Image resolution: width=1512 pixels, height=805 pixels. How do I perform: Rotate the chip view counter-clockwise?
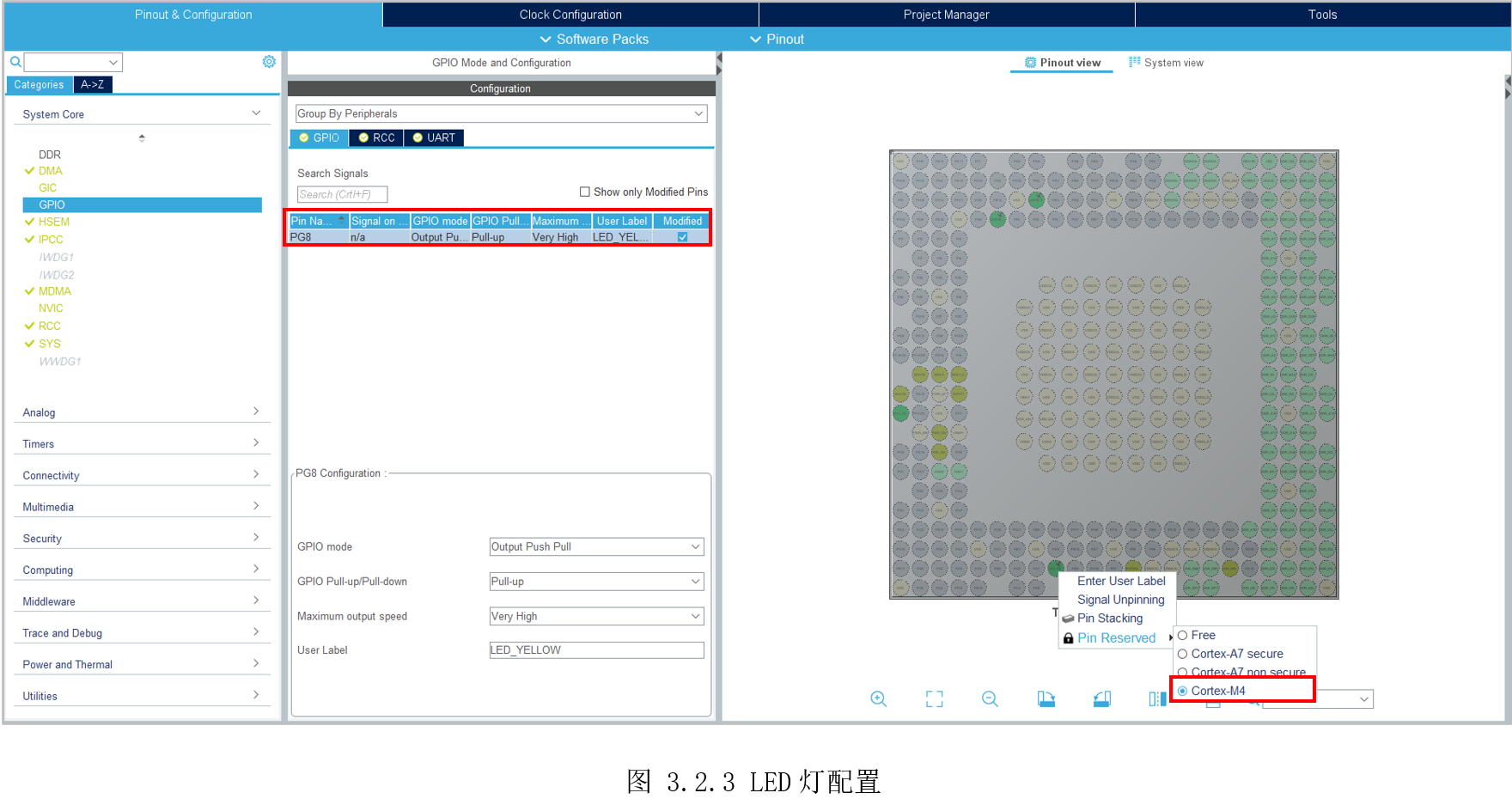pyautogui.click(x=1101, y=699)
